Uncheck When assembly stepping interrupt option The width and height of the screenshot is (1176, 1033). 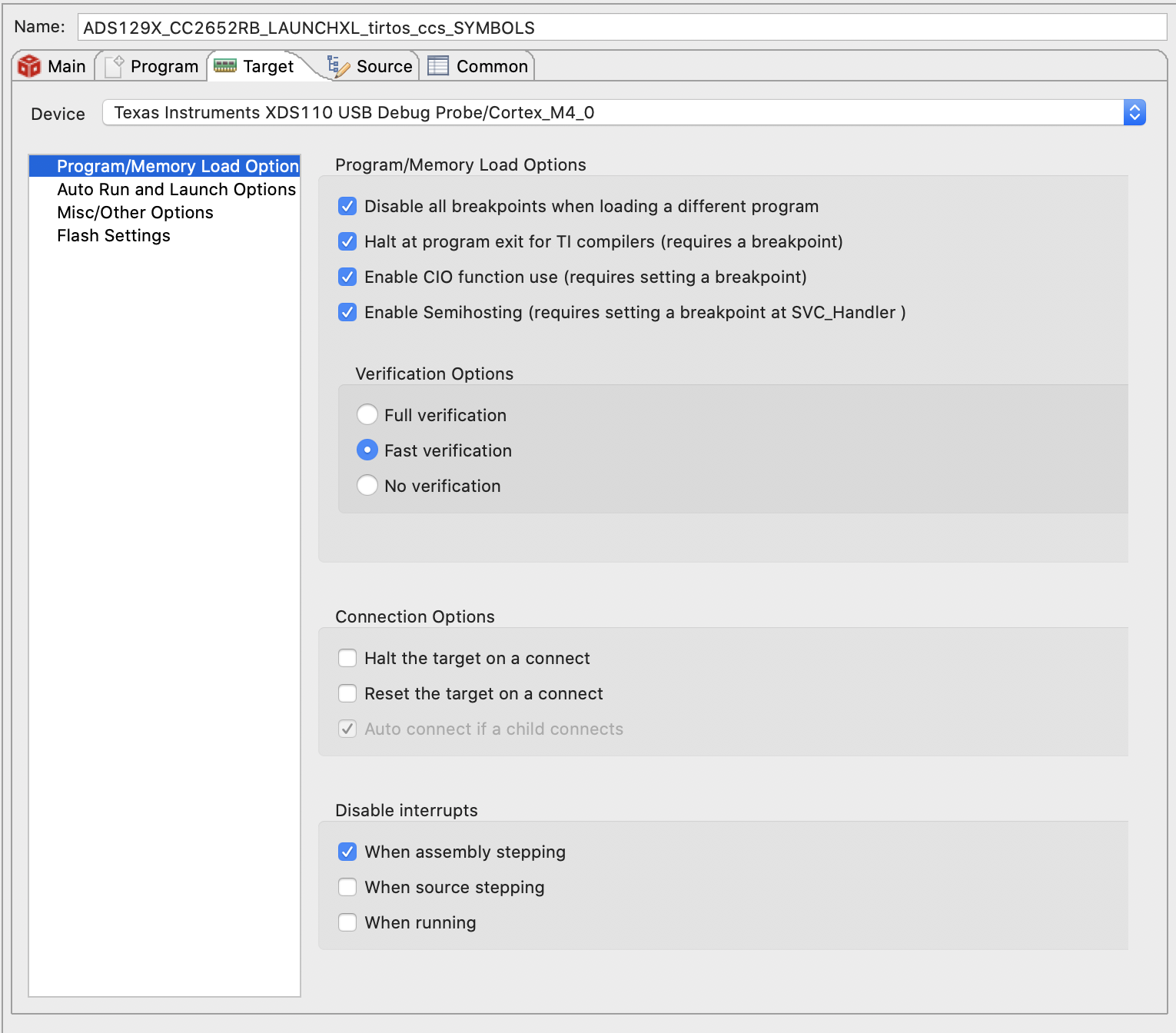tap(347, 852)
